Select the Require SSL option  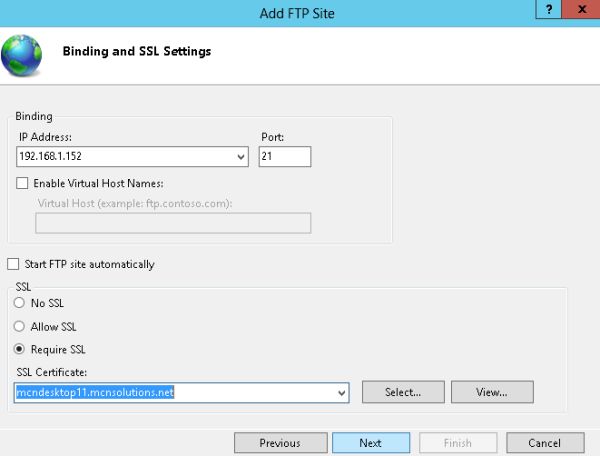pos(19,350)
